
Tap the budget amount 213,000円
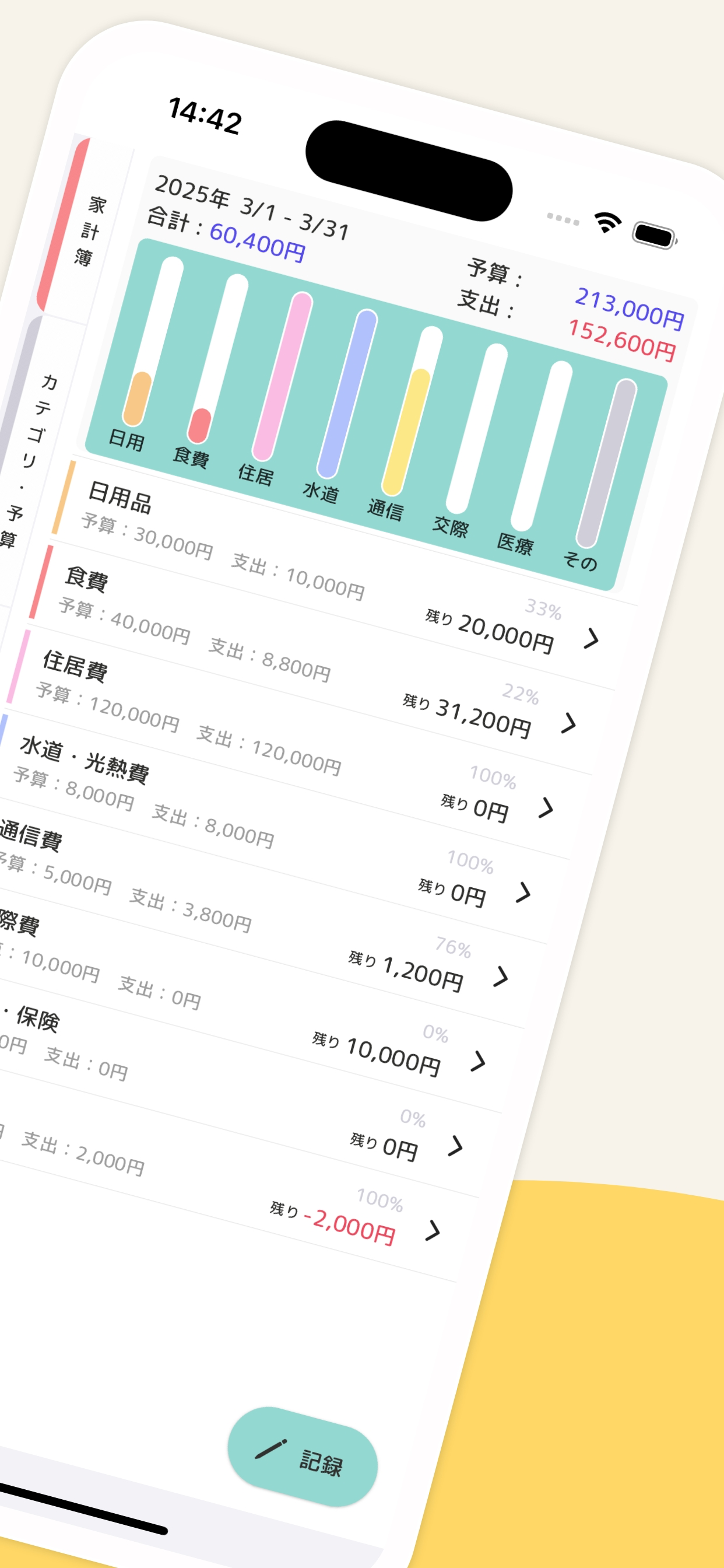630,309
